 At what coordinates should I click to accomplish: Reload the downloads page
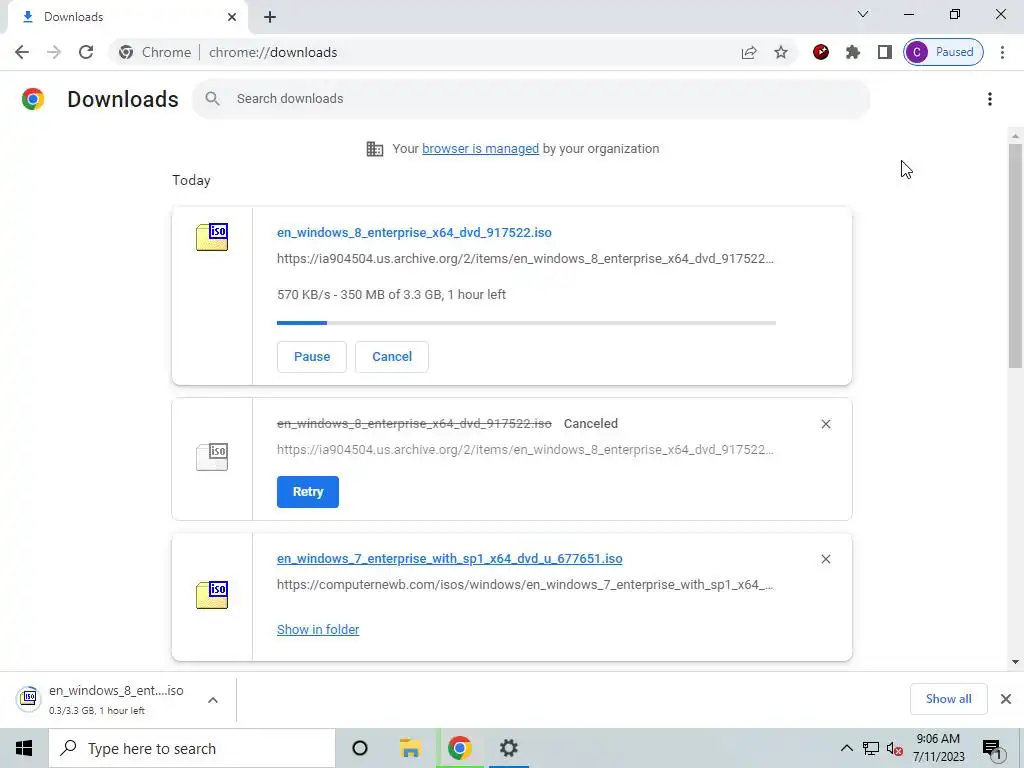[x=86, y=52]
